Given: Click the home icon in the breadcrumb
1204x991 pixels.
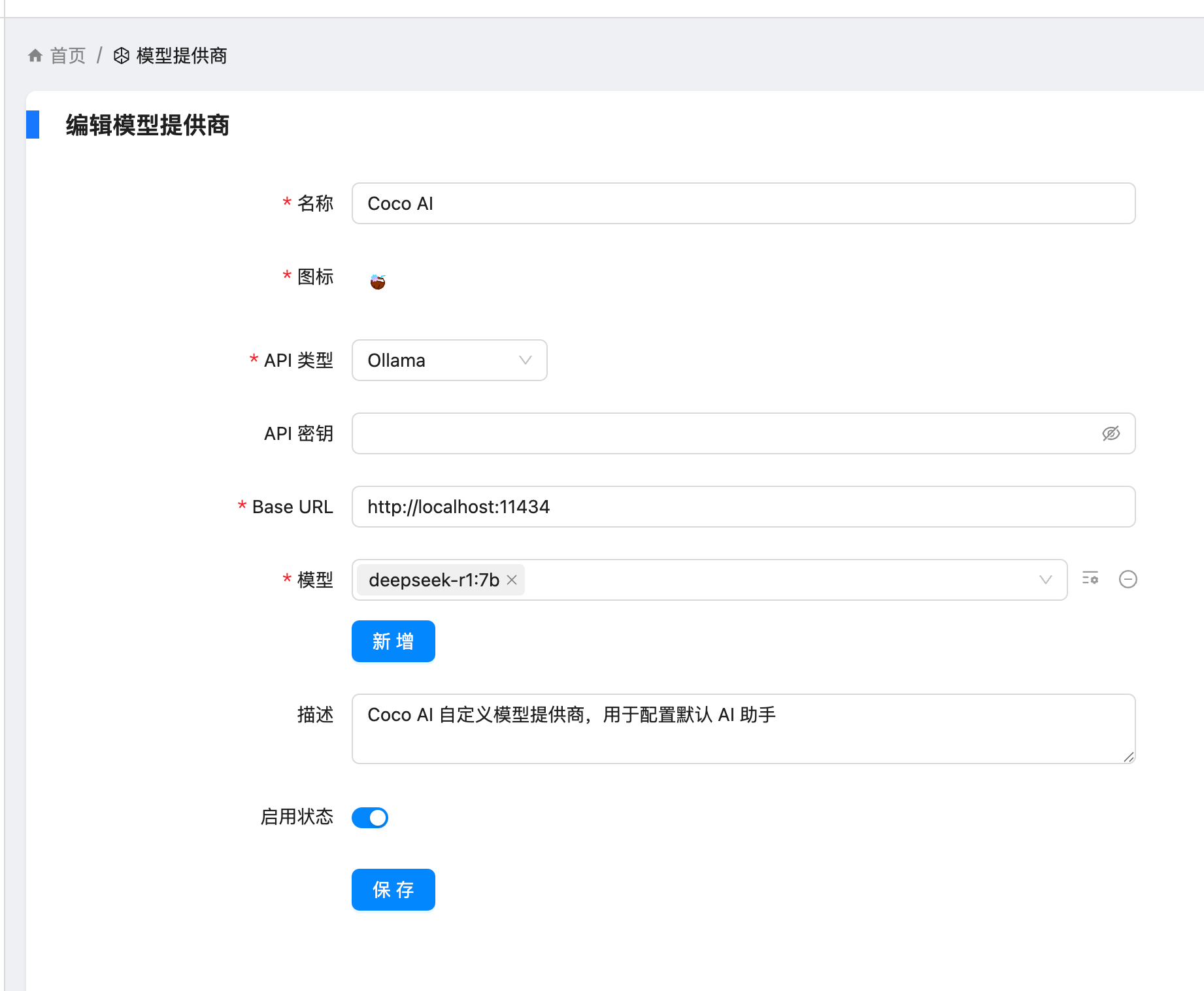Looking at the screenshot, I should 35,55.
